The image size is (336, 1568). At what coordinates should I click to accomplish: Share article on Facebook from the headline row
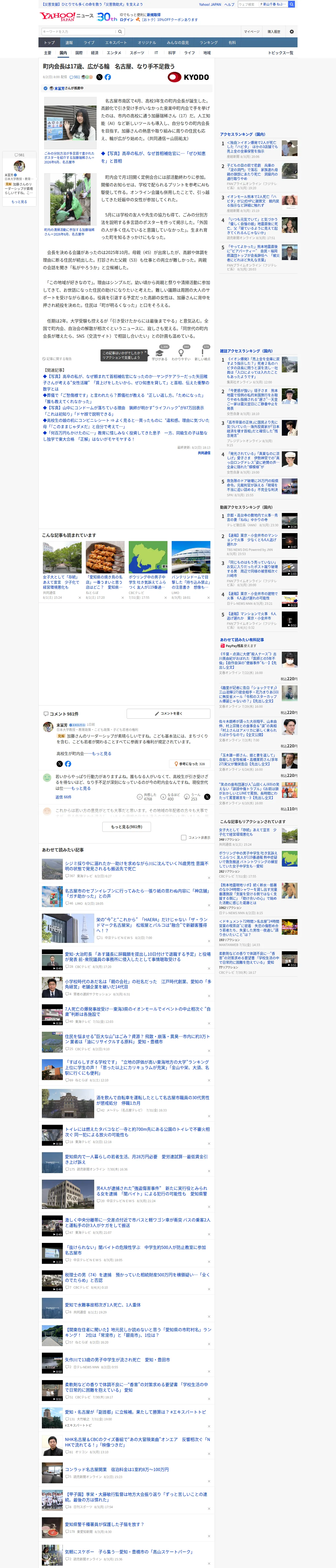tap(108, 77)
